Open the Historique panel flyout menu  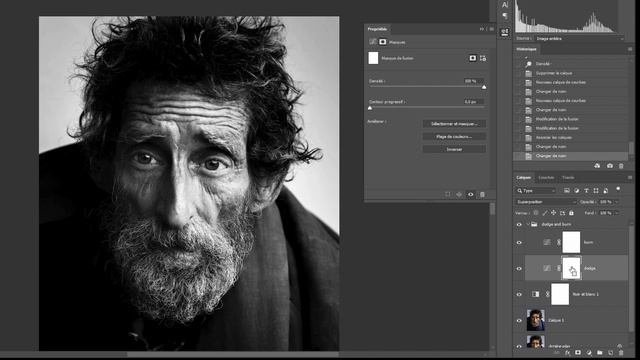pyautogui.click(x=630, y=49)
